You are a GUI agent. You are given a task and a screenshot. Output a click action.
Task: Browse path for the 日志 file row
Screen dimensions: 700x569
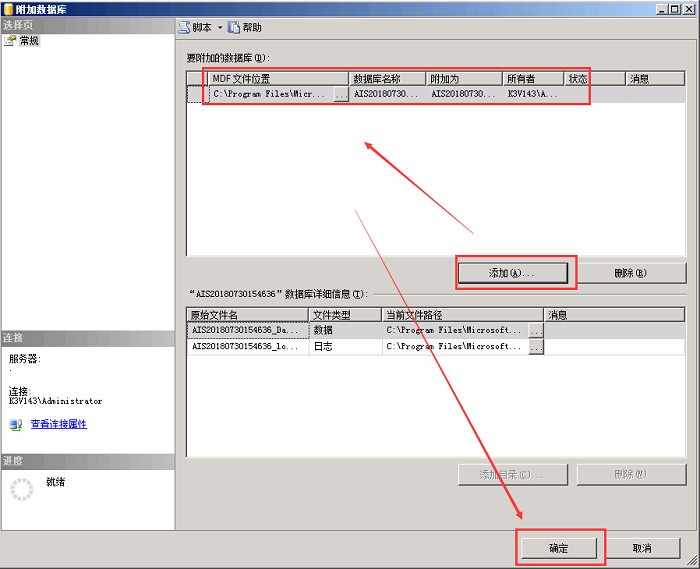pyautogui.click(x=536, y=346)
